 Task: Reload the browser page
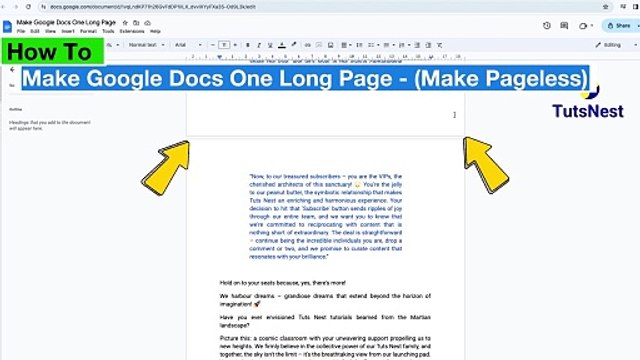[x=28, y=7]
